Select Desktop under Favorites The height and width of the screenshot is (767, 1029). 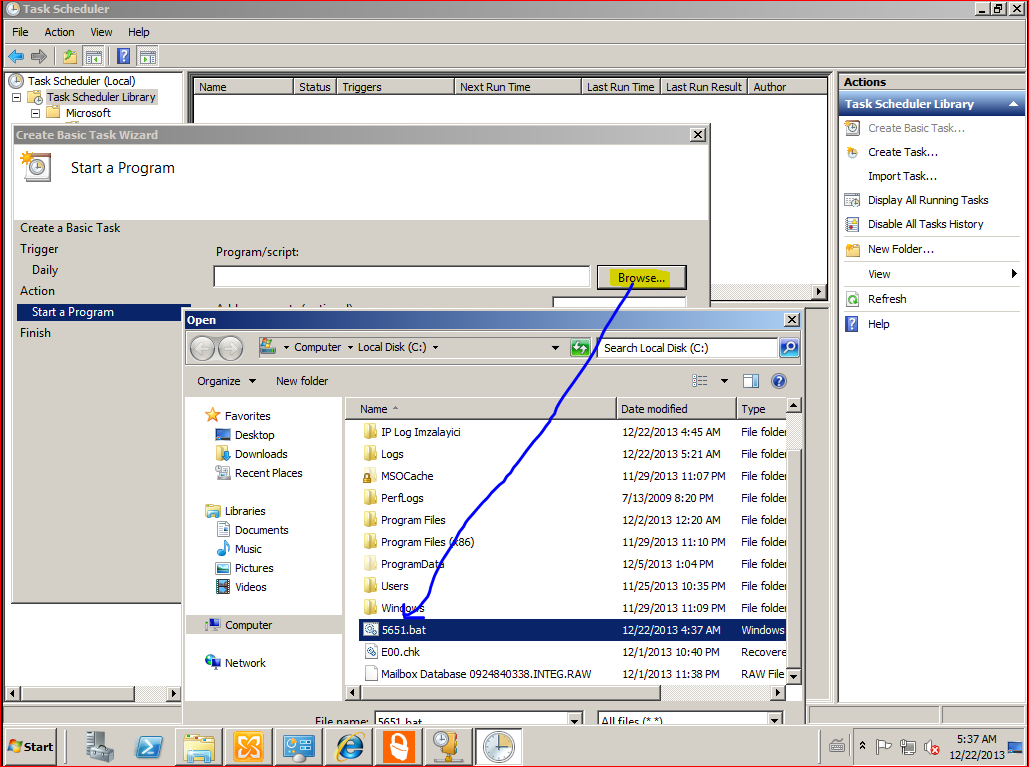coord(254,435)
